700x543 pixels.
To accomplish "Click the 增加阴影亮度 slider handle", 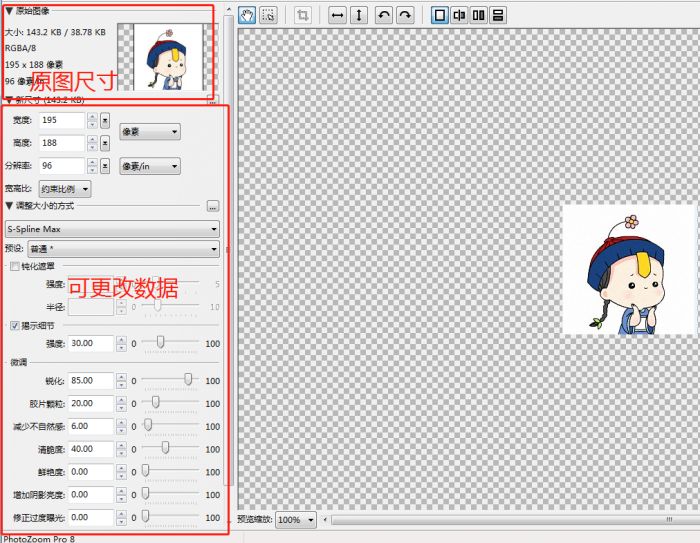I will tap(145, 493).
